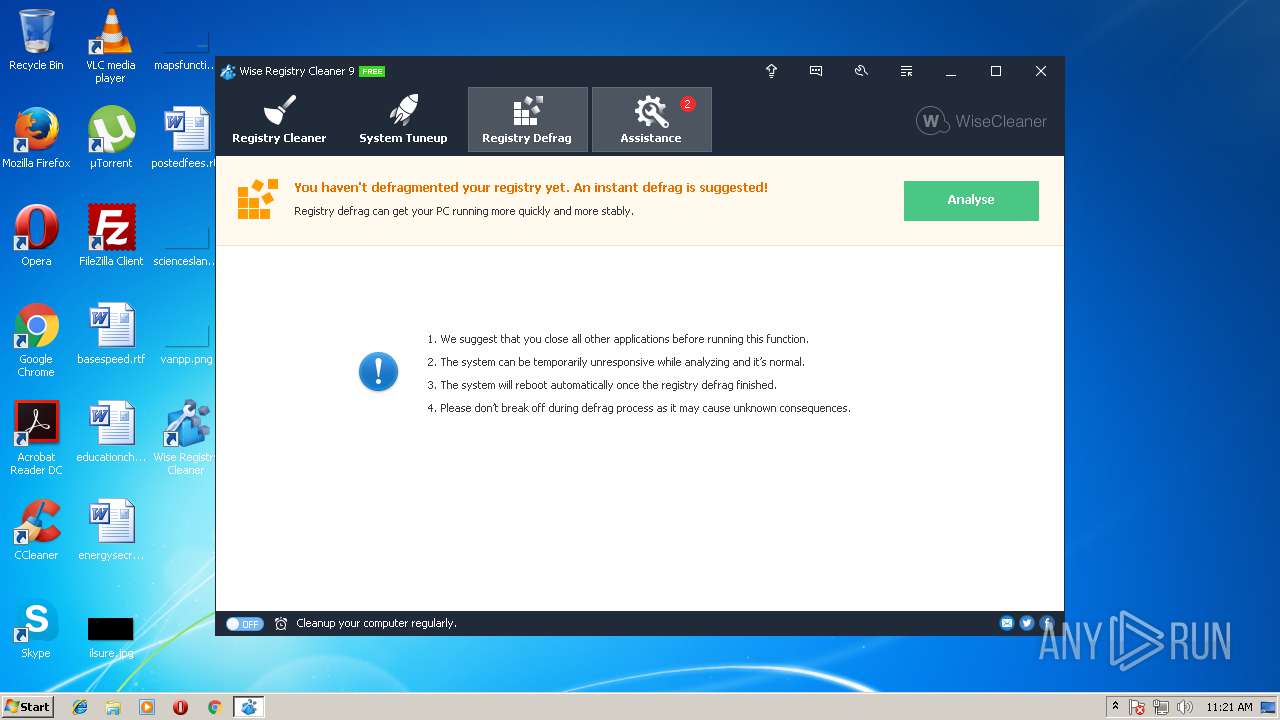The image size is (1280, 720).
Task: Open Windows Explorer folder in taskbar
Action: (x=113, y=707)
